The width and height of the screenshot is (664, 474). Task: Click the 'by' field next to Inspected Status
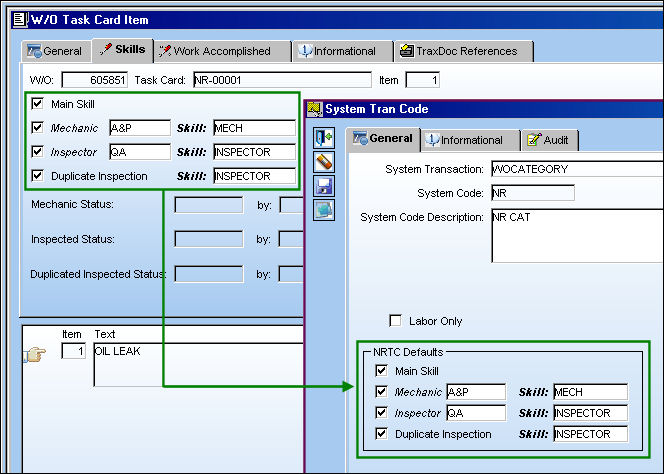pos(291,239)
